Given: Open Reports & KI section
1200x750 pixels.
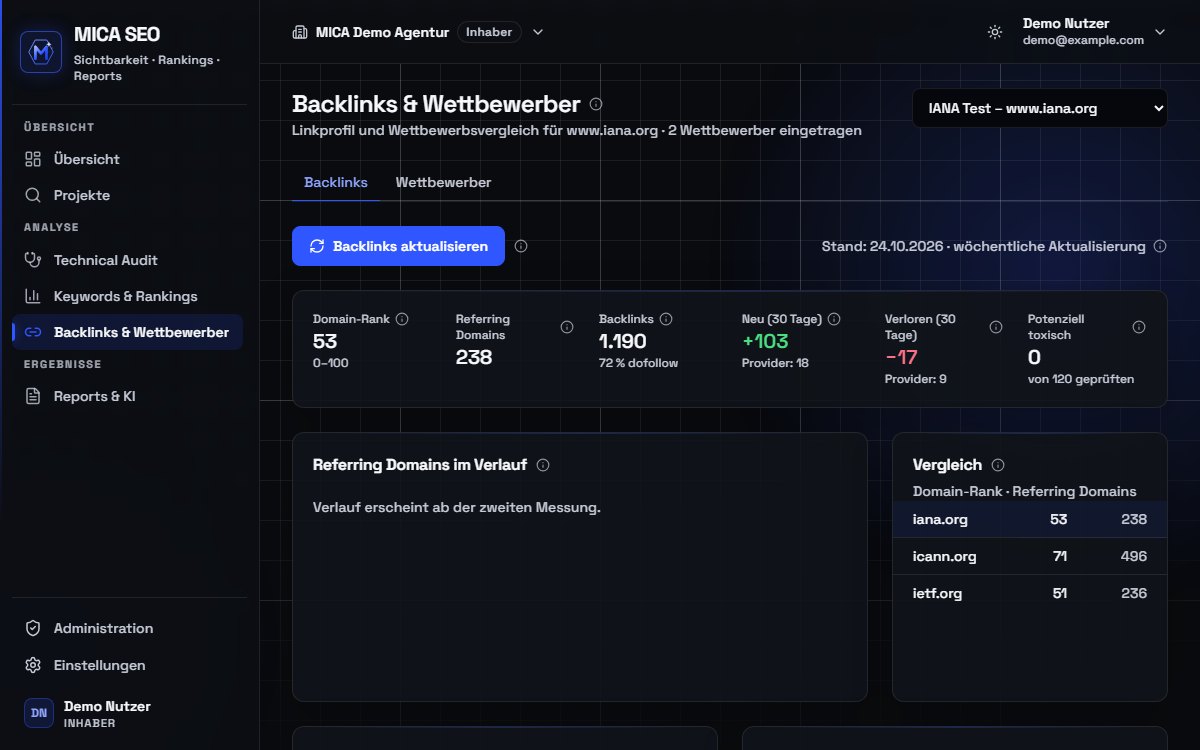Looking at the screenshot, I should [127, 396].
